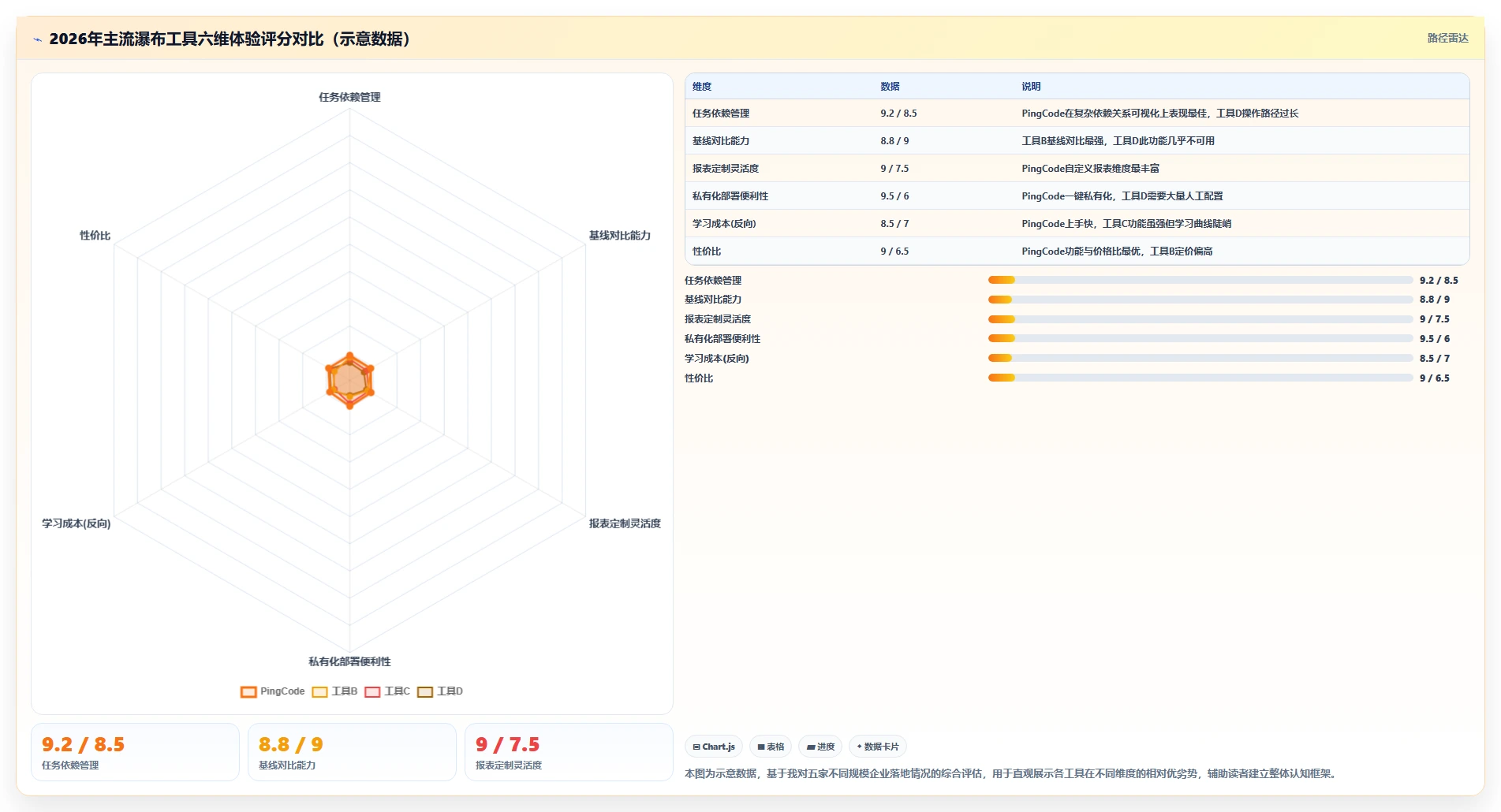The height and width of the screenshot is (812, 1501).
Task: Click description 'PingCode一键私有化，工具D需要大量人工配置'
Action: click(x=1122, y=196)
